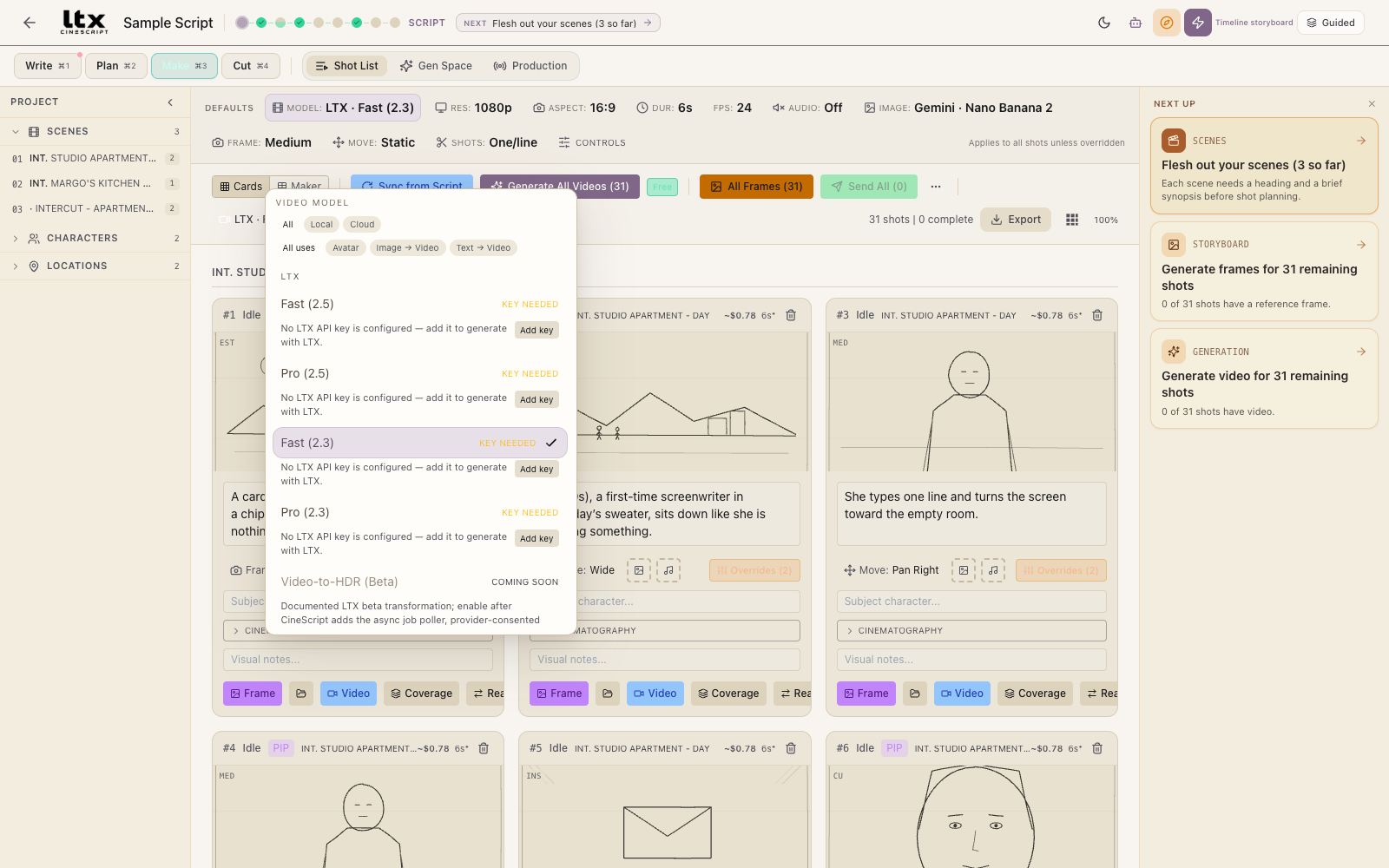The width and height of the screenshot is (1389, 868).
Task: Open grid view icon next to Export
Action: 1072,220
